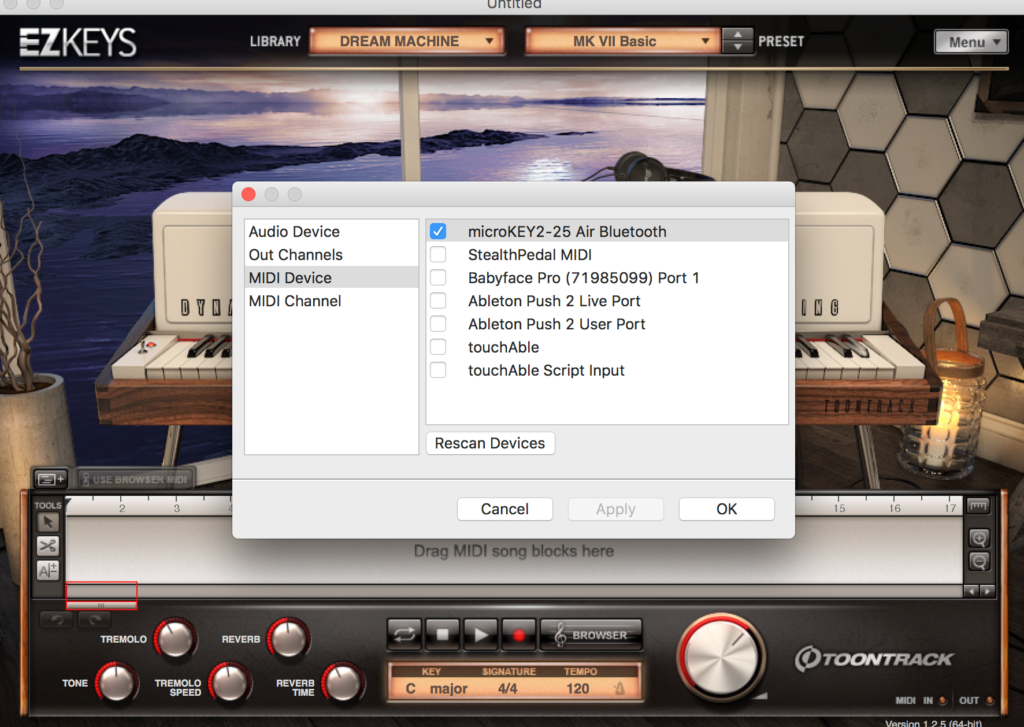Enable the StealthPedal MIDI checkbox
This screenshot has width=1024, height=727.
[438, 254]
